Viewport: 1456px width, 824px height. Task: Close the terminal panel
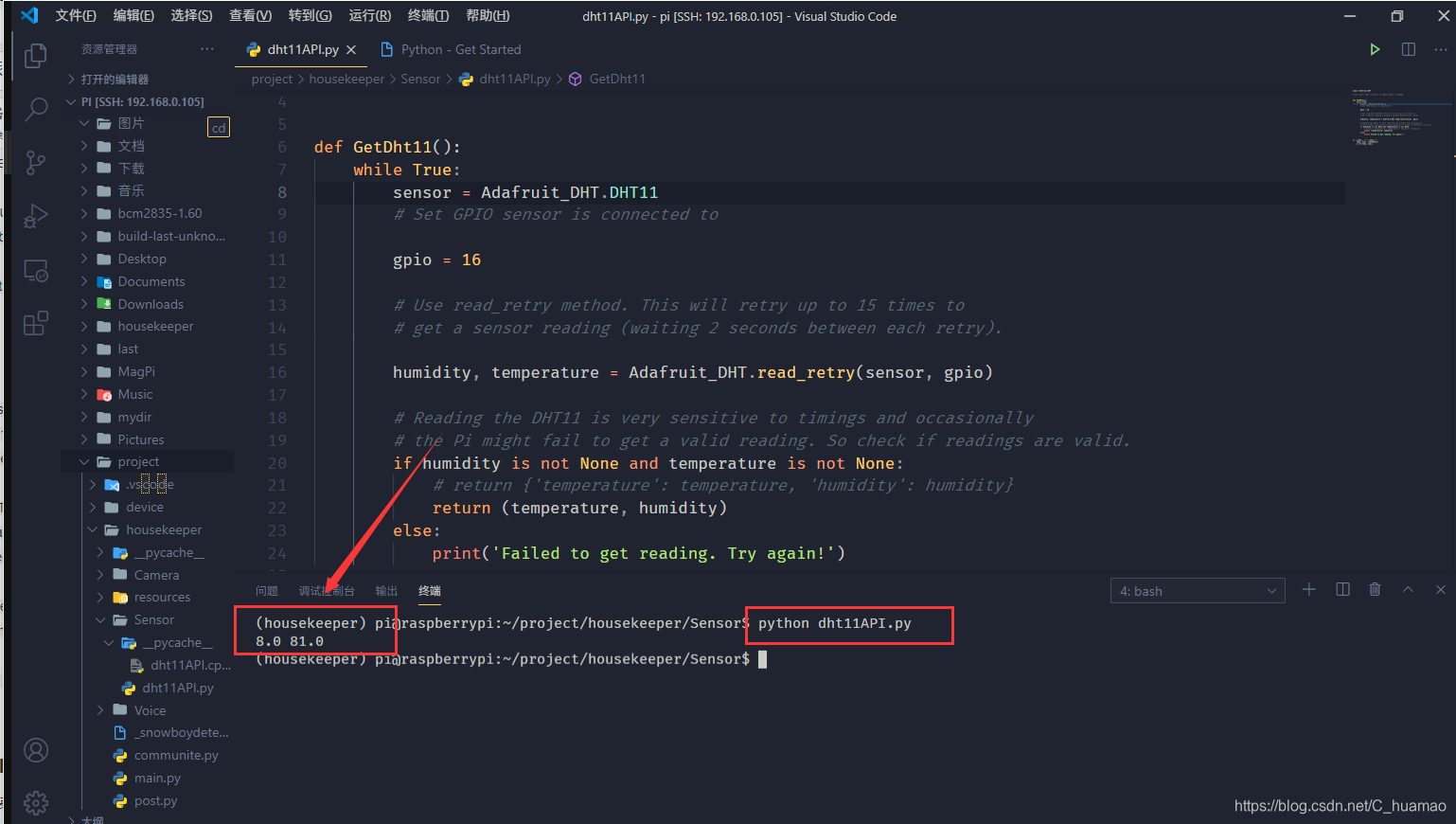[1440, 589]
